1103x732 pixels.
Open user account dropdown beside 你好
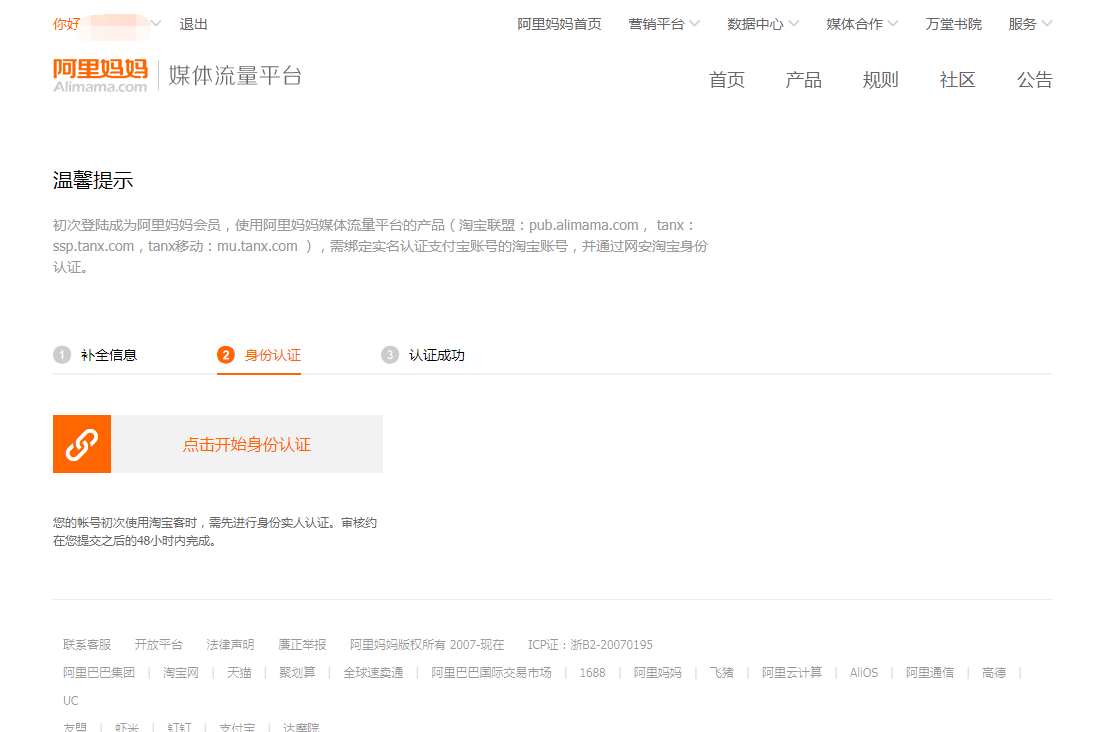tap(155, 24)
